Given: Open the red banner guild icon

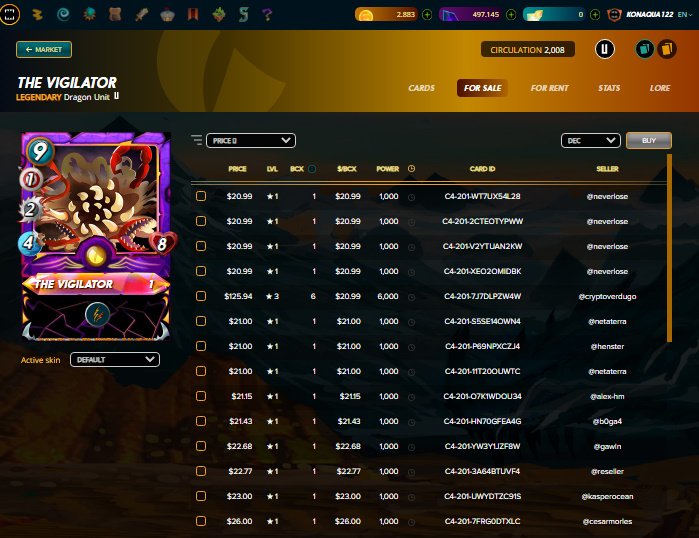Looking at the screenshot, I should (x=193, y=14).
